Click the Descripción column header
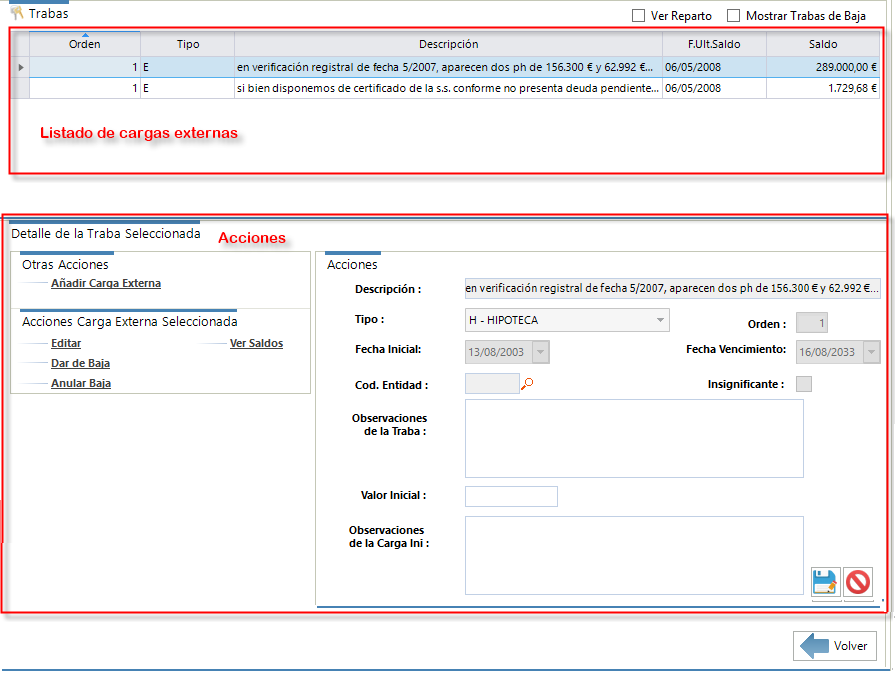Image resolution: width=895 pixels, height=687 pixels. 448,44
